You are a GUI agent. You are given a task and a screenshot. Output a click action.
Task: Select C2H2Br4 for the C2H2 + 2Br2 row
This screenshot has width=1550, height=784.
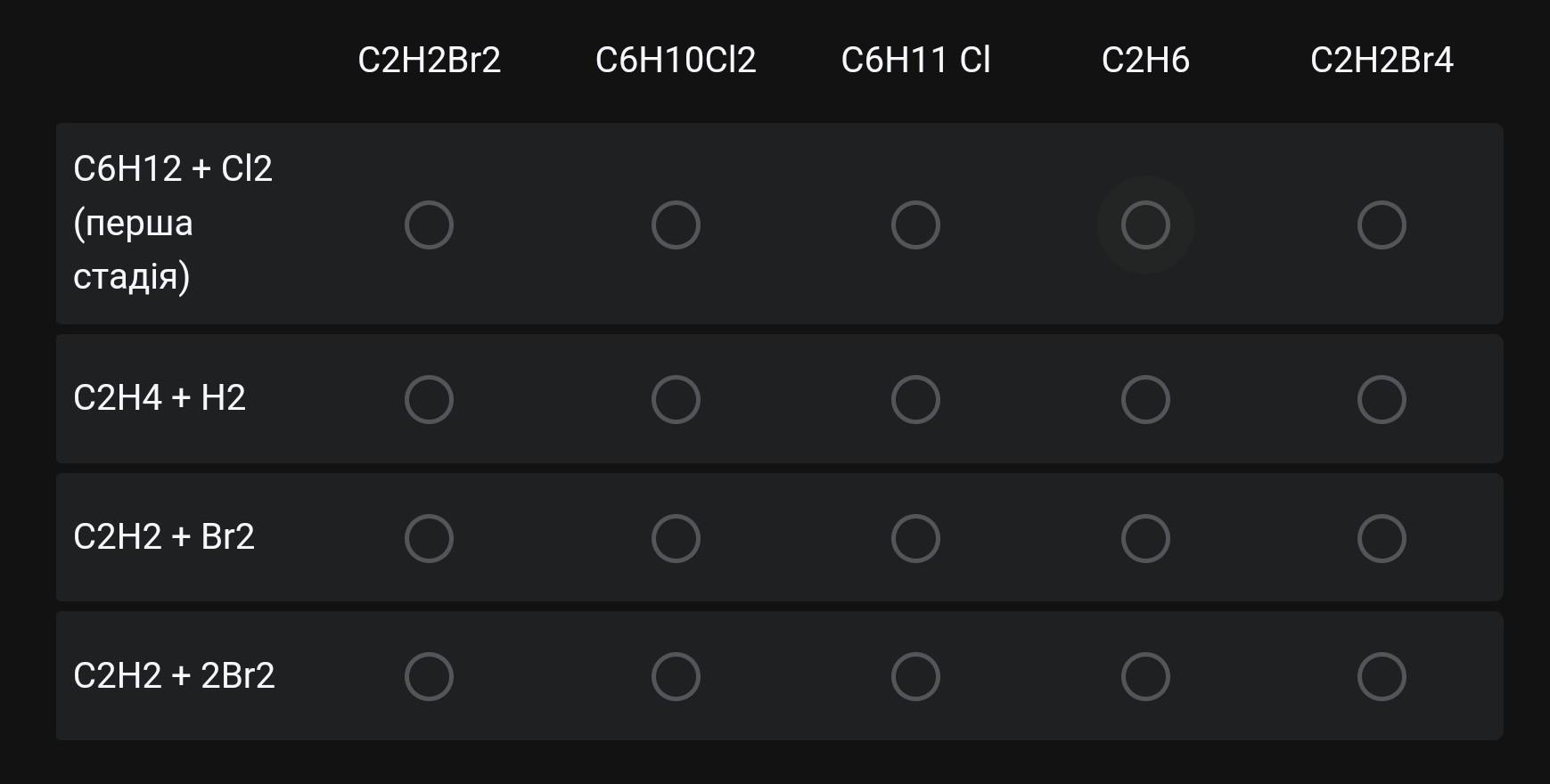1382,677
